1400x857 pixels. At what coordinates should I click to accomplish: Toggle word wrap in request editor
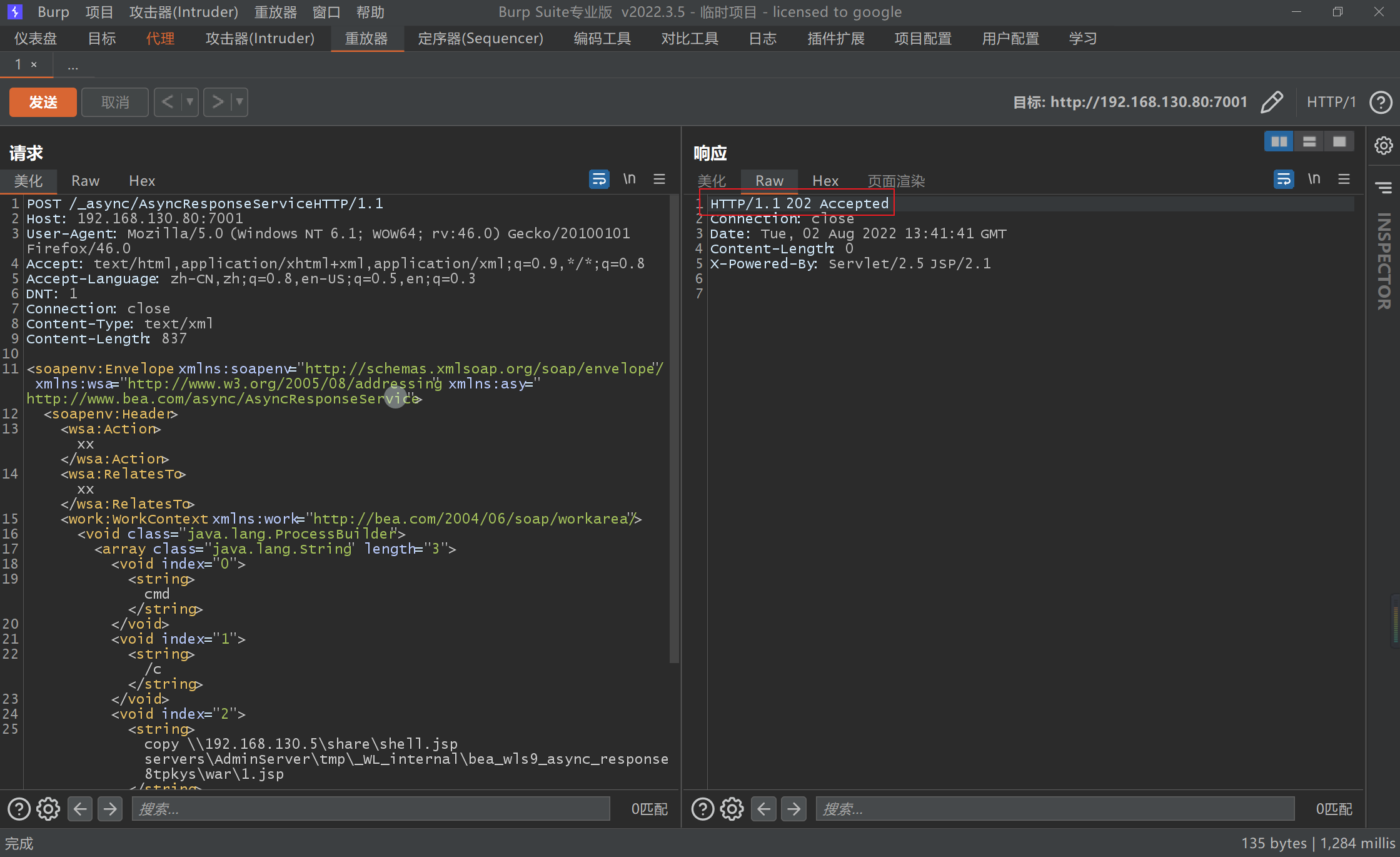(x=599, y=180)
